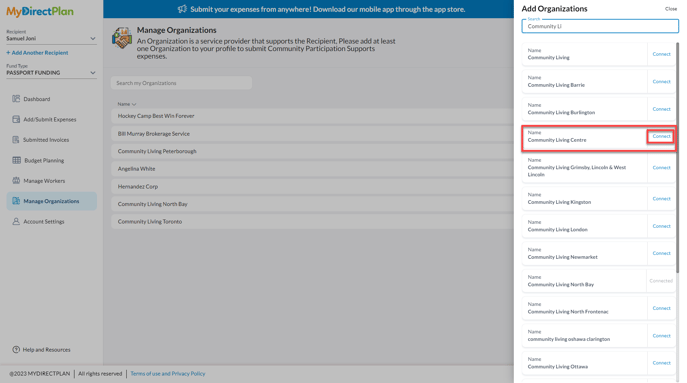Select Hernandez Corp row

(312, 186)
